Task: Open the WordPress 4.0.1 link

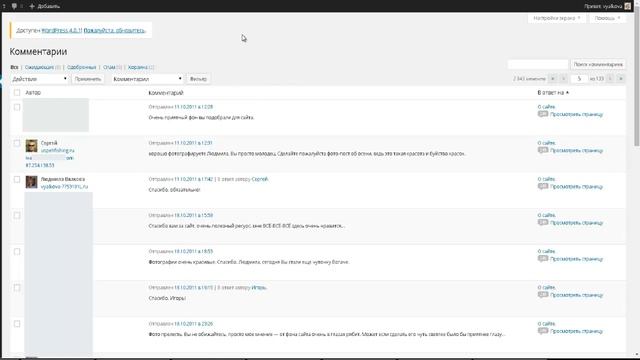Action: 62,30
